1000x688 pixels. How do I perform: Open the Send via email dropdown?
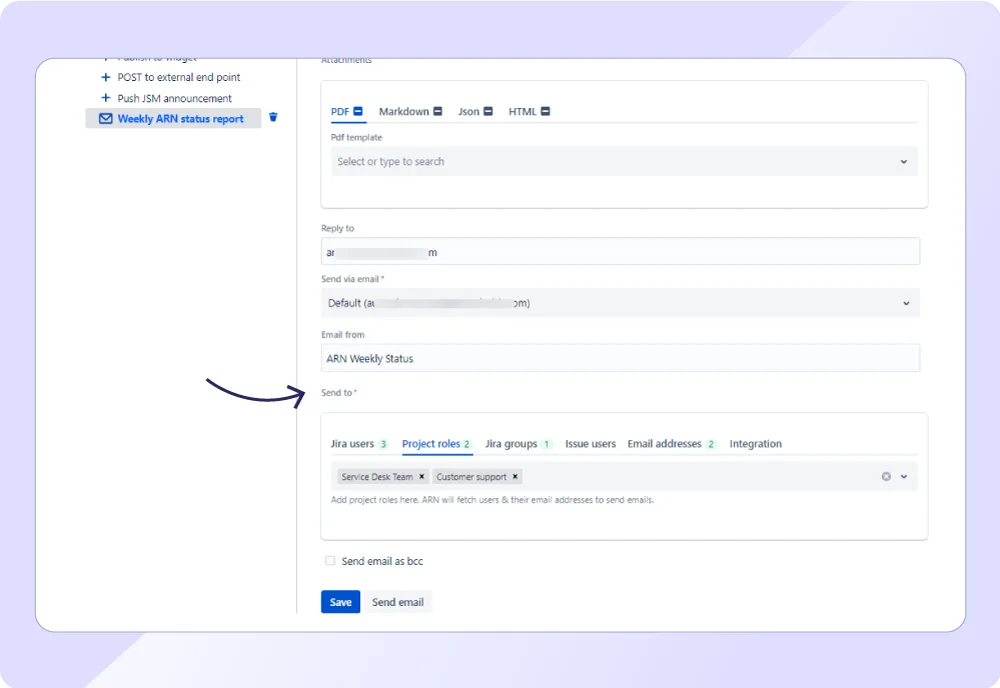pyautogui.click(x=620, y=303)
